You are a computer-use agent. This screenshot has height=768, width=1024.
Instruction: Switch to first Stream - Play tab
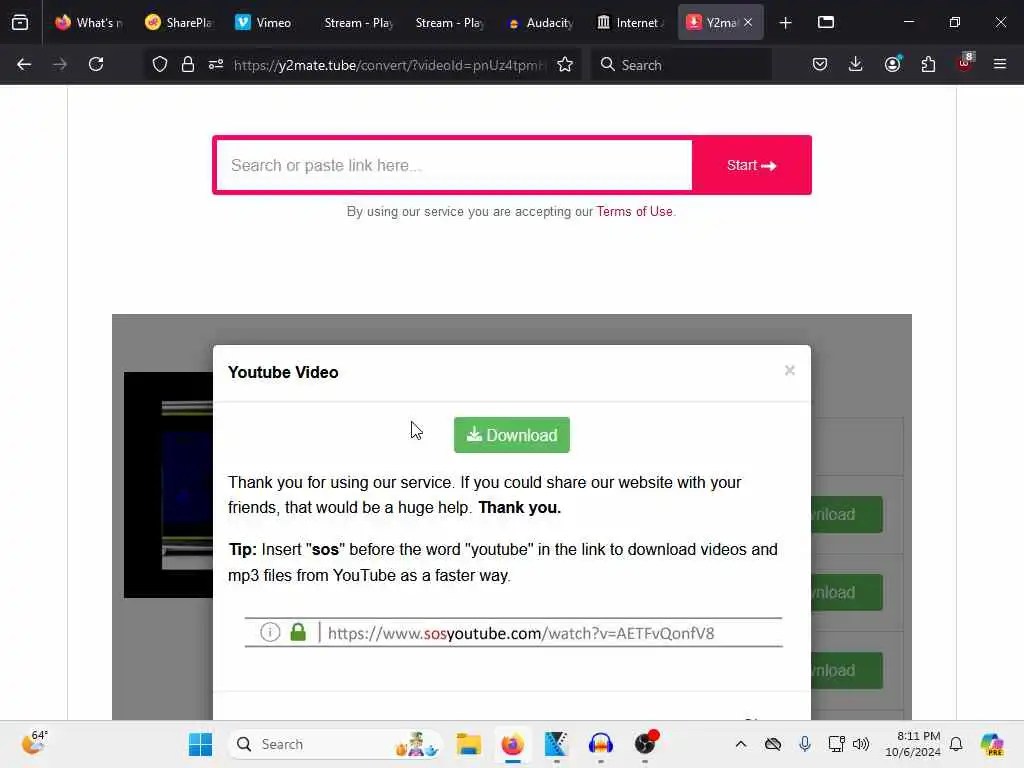pos(359,23)
